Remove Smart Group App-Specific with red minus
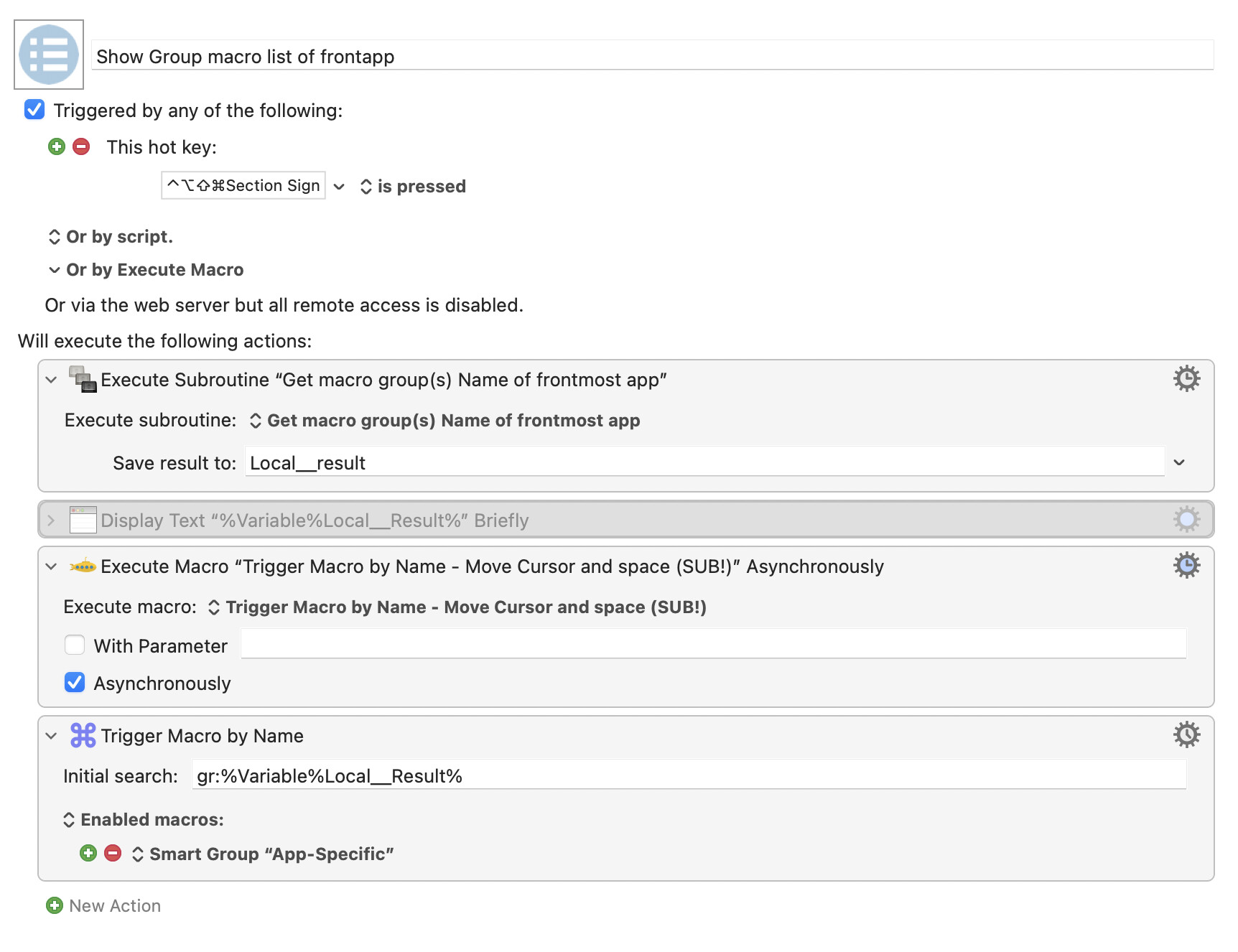Screen dimensions: 1238x952 point(113,853)
